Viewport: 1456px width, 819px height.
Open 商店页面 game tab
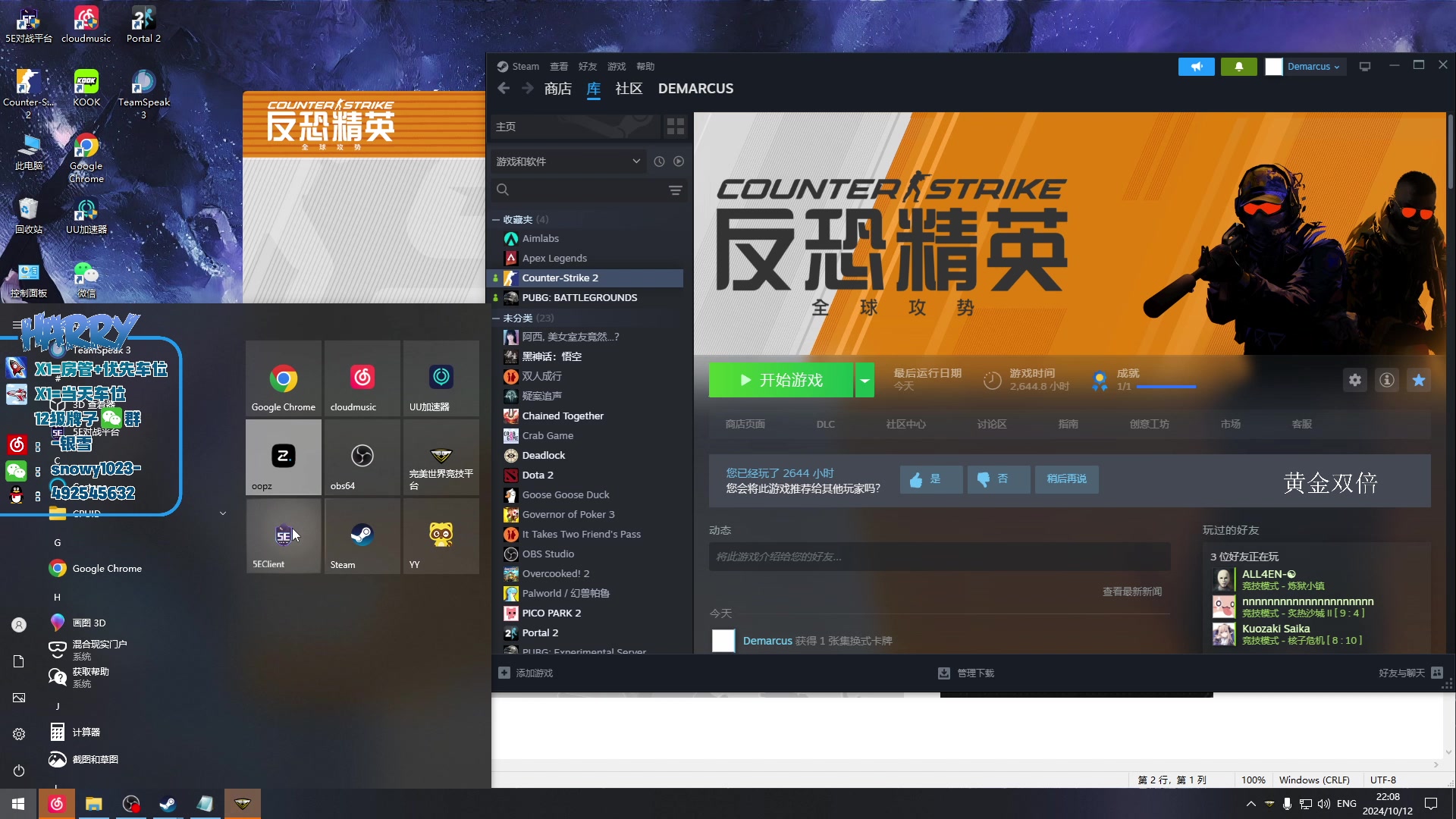[x=745, y=425]
